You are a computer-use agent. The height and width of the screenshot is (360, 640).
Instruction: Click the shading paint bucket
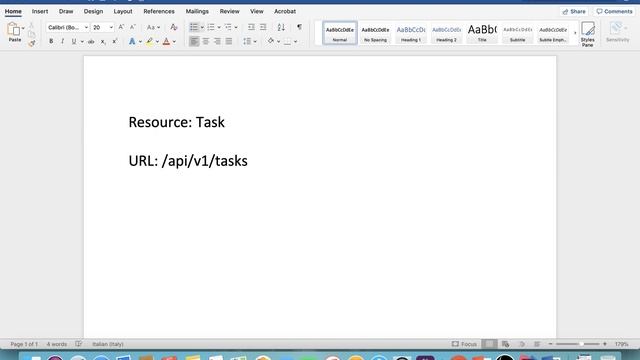(x=271, y=41)
